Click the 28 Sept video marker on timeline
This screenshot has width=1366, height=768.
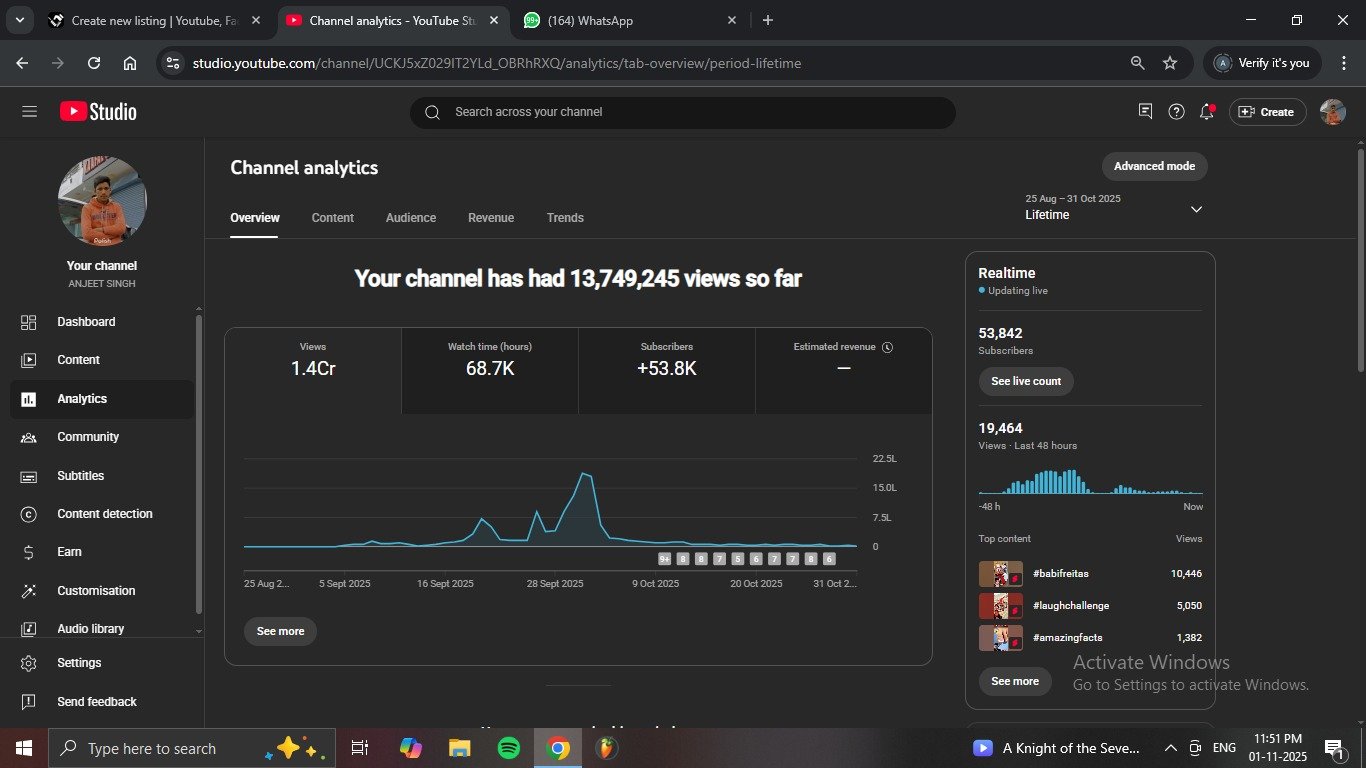[x=665, y=559]
